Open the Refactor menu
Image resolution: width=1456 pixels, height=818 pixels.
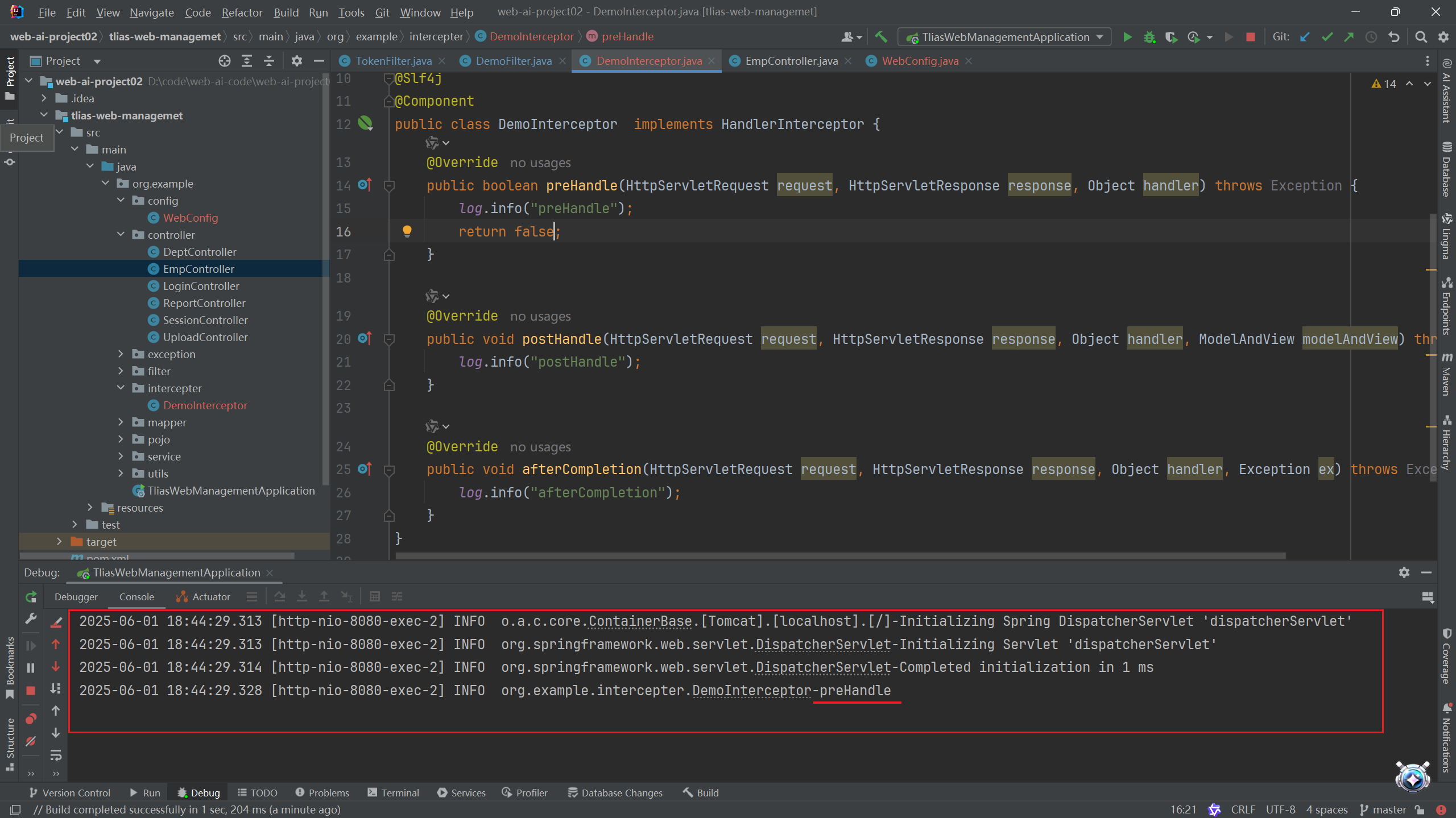click(242, 12)
